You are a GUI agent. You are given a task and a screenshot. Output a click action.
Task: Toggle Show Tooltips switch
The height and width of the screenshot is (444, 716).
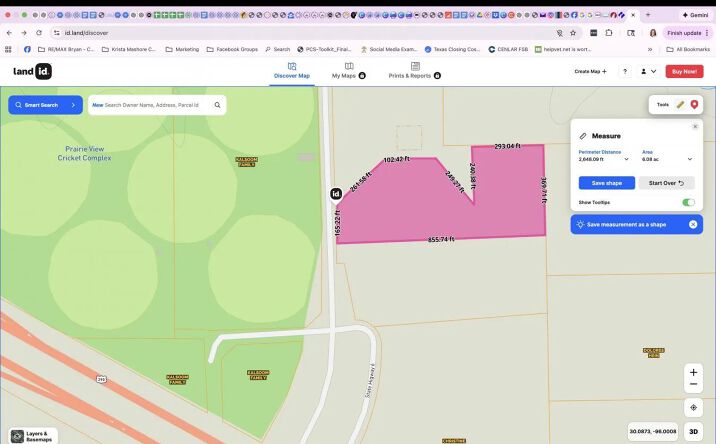point(688,202)
